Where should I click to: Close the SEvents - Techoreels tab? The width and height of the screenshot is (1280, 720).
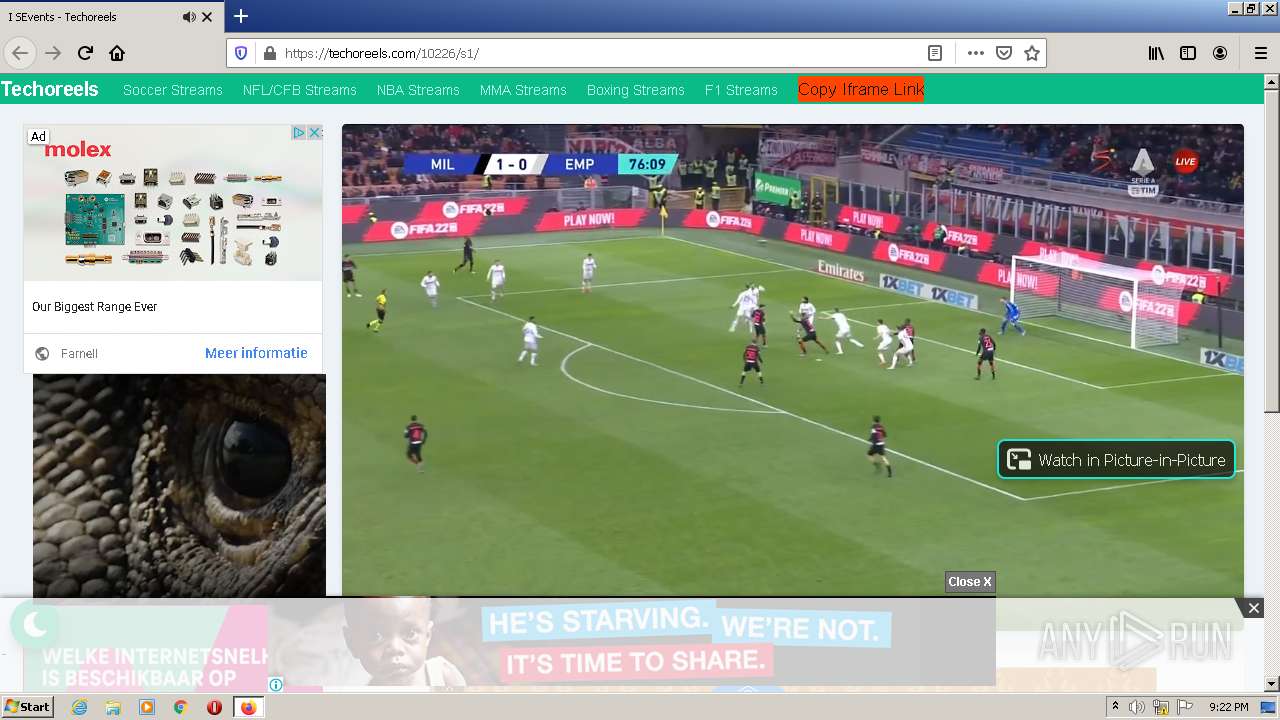(x=207, y=16)
